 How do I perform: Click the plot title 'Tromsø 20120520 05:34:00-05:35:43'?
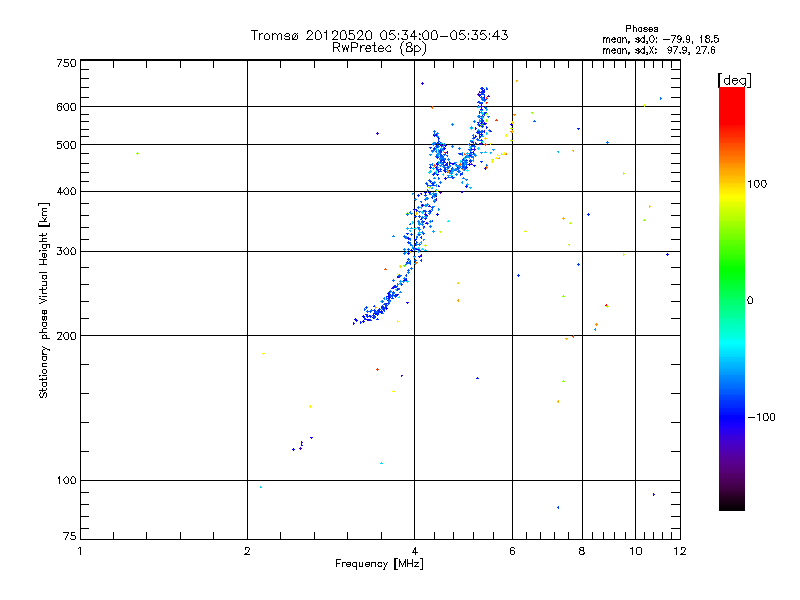(x=379, y=35)
